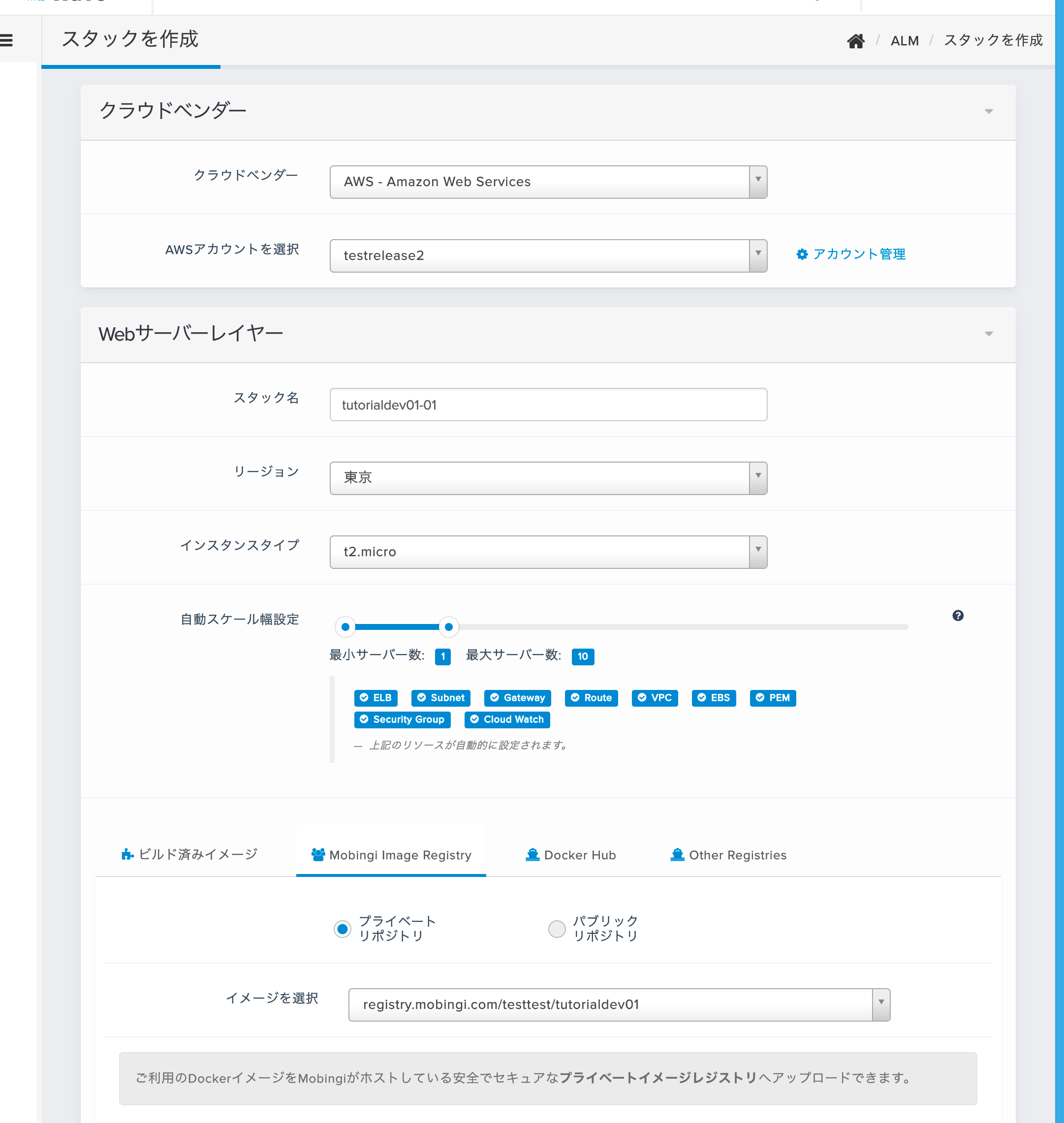Select プライベートリポジトリ radio button
The image size is (1064, 1123).
pyautogui.click(x=342, y=929)
